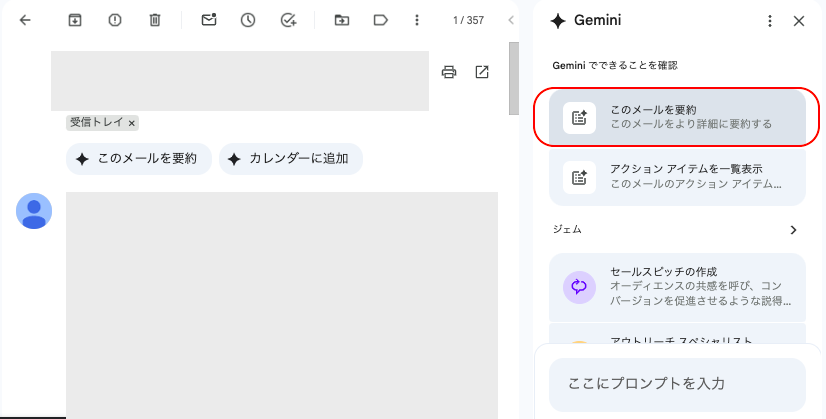Add this email to tasks

coord(288,20)
